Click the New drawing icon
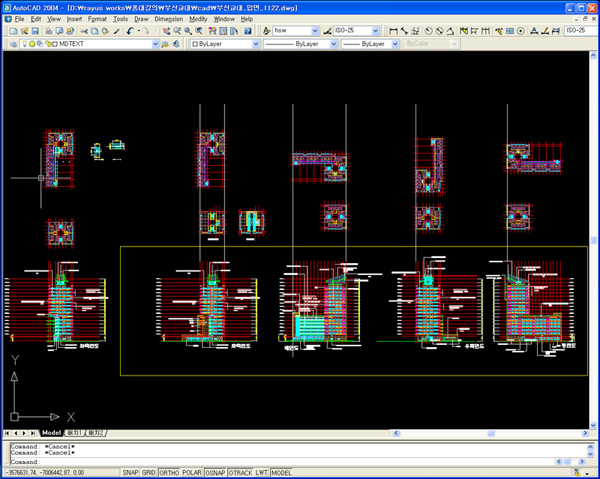 pyautogui.click(x=10, y=31)
